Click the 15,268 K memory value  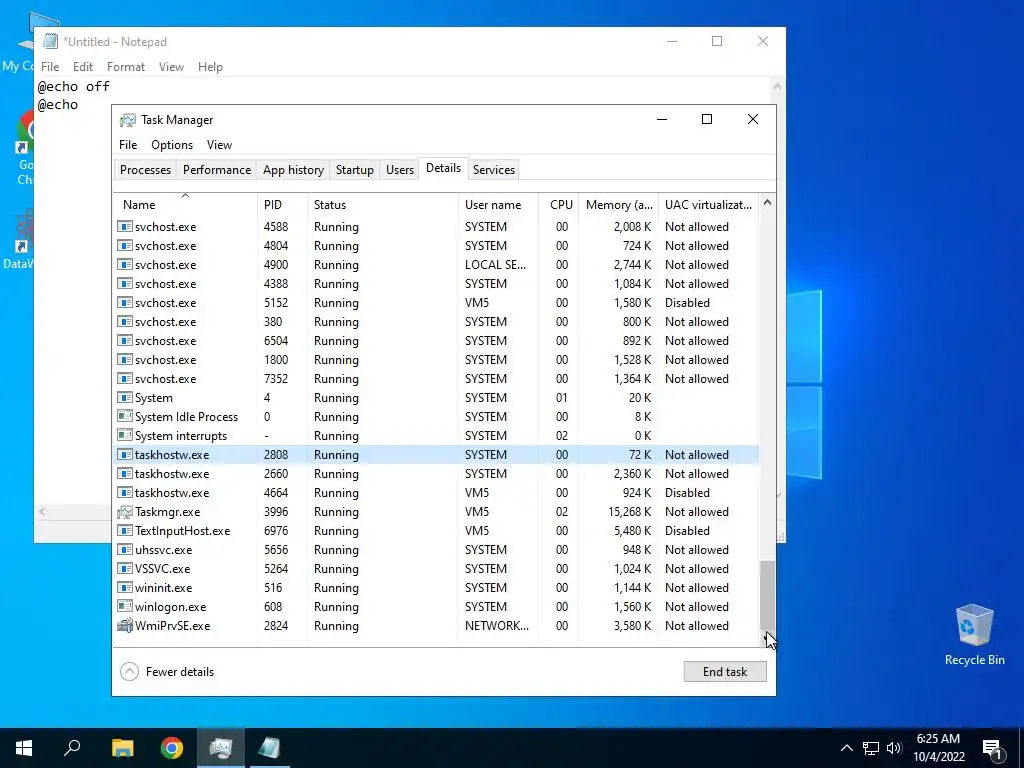[x=630, y=512]
